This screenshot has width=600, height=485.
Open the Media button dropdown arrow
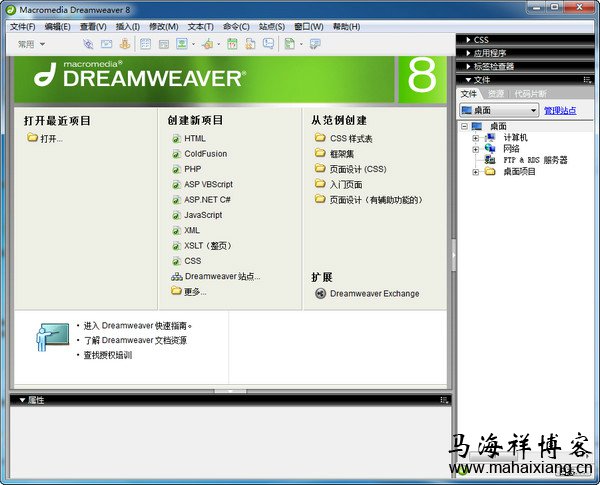click(219, 44)
